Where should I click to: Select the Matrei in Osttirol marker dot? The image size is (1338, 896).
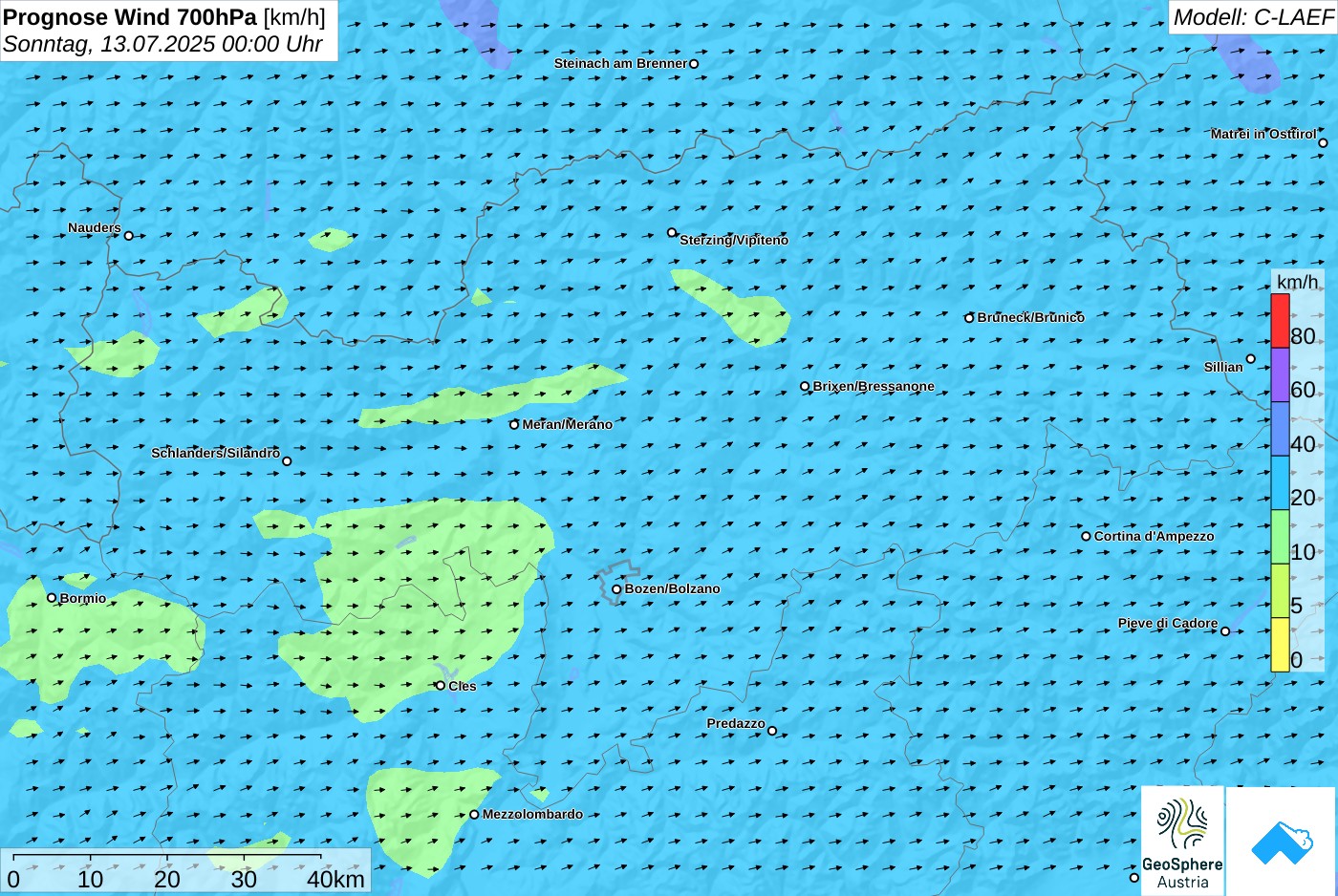tap(1323, 143)
